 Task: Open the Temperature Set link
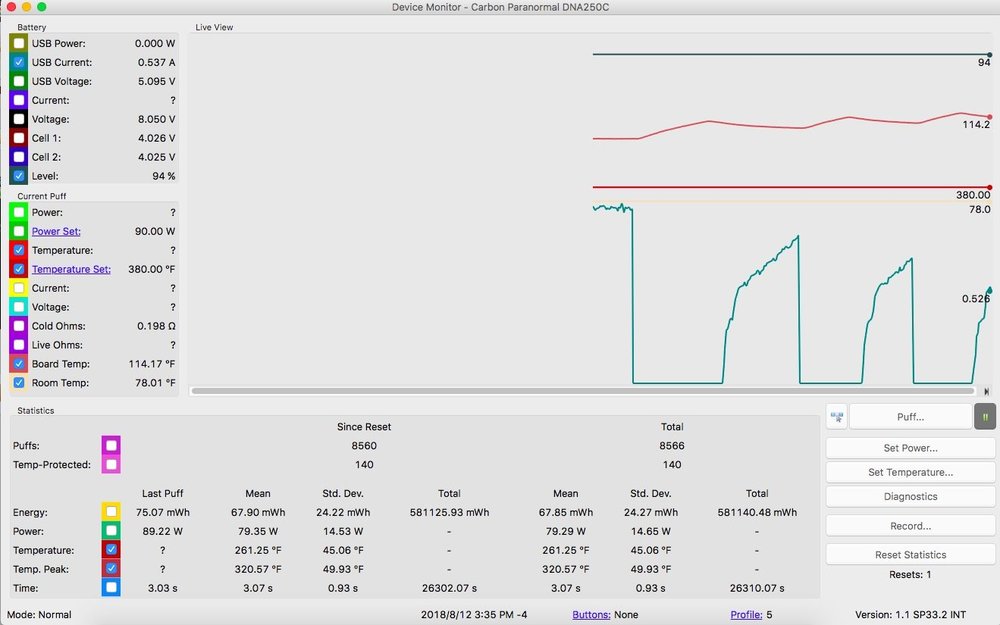coord(71,269)
